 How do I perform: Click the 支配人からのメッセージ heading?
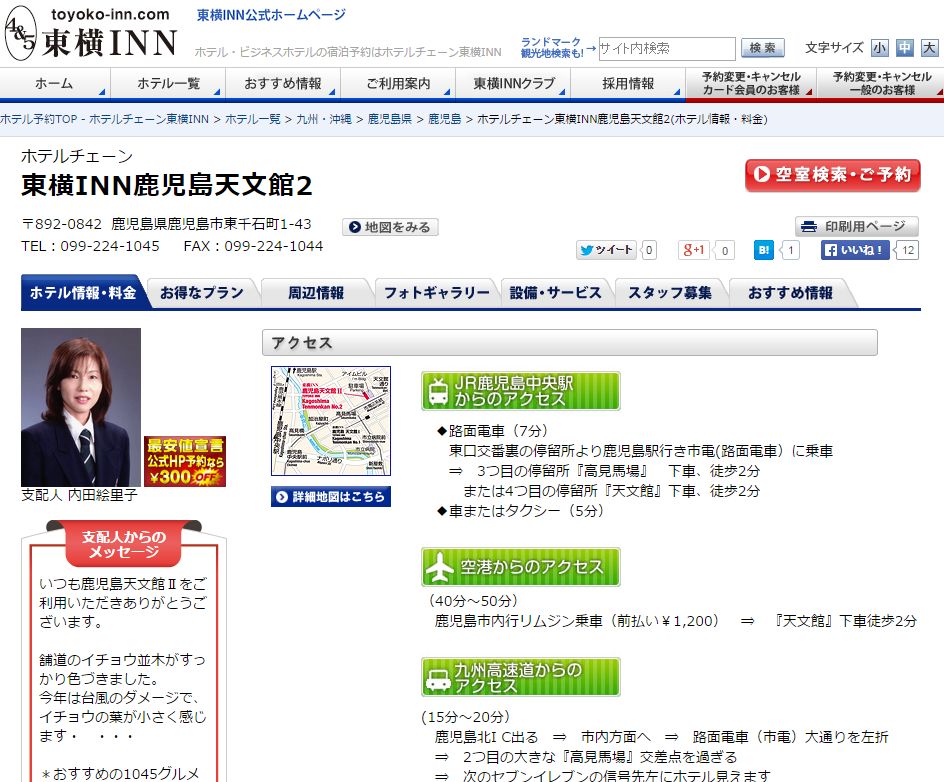tap(123, 544)
